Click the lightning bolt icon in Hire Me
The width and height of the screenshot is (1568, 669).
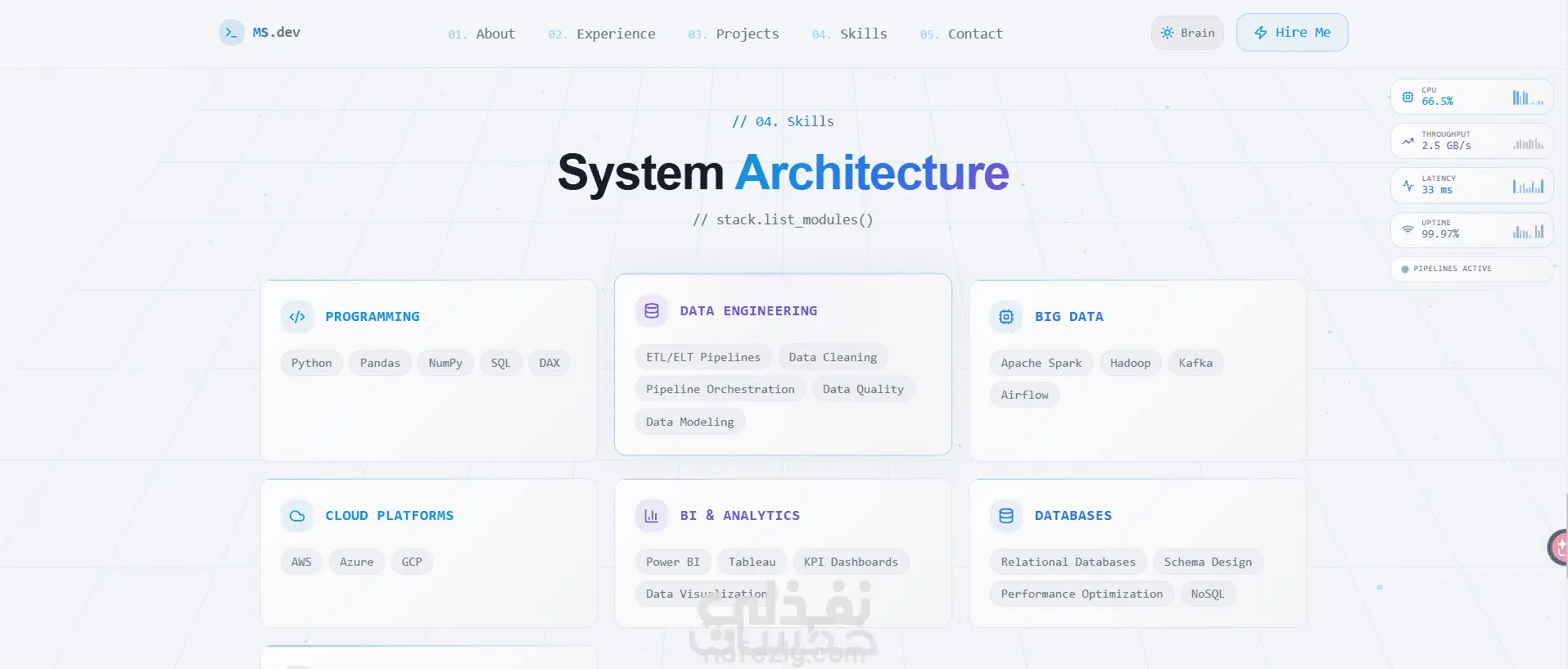tap(1261, 33)
